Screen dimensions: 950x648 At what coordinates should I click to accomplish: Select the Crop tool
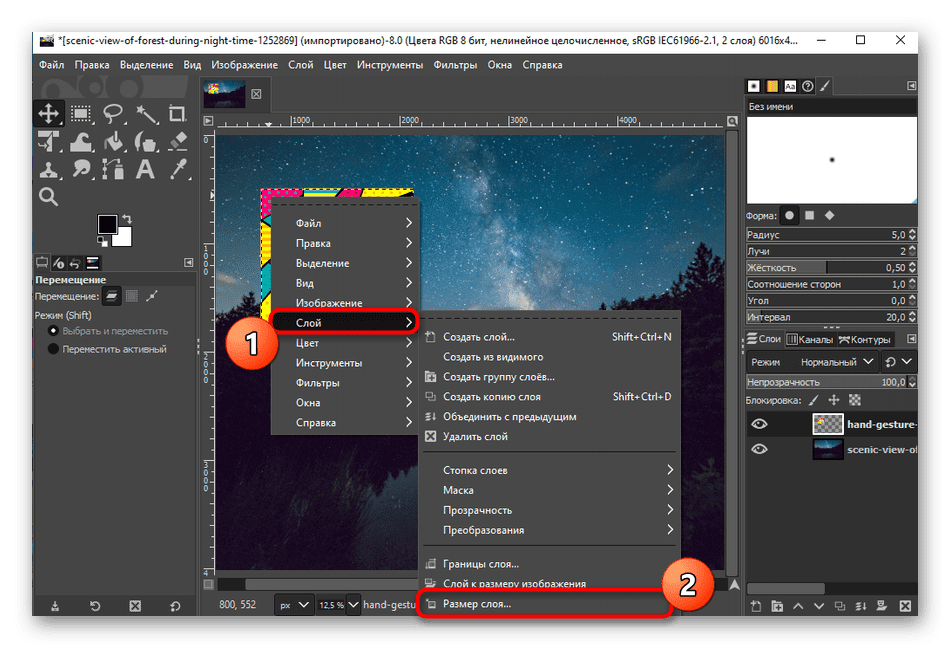(177, 113)
